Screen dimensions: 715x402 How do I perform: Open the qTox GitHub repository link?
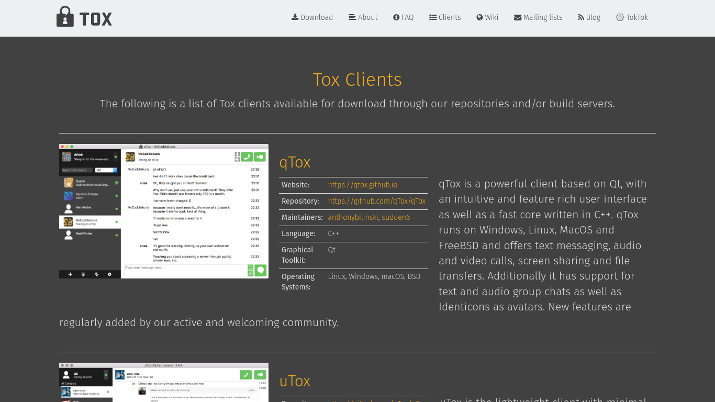click(377, 201)
